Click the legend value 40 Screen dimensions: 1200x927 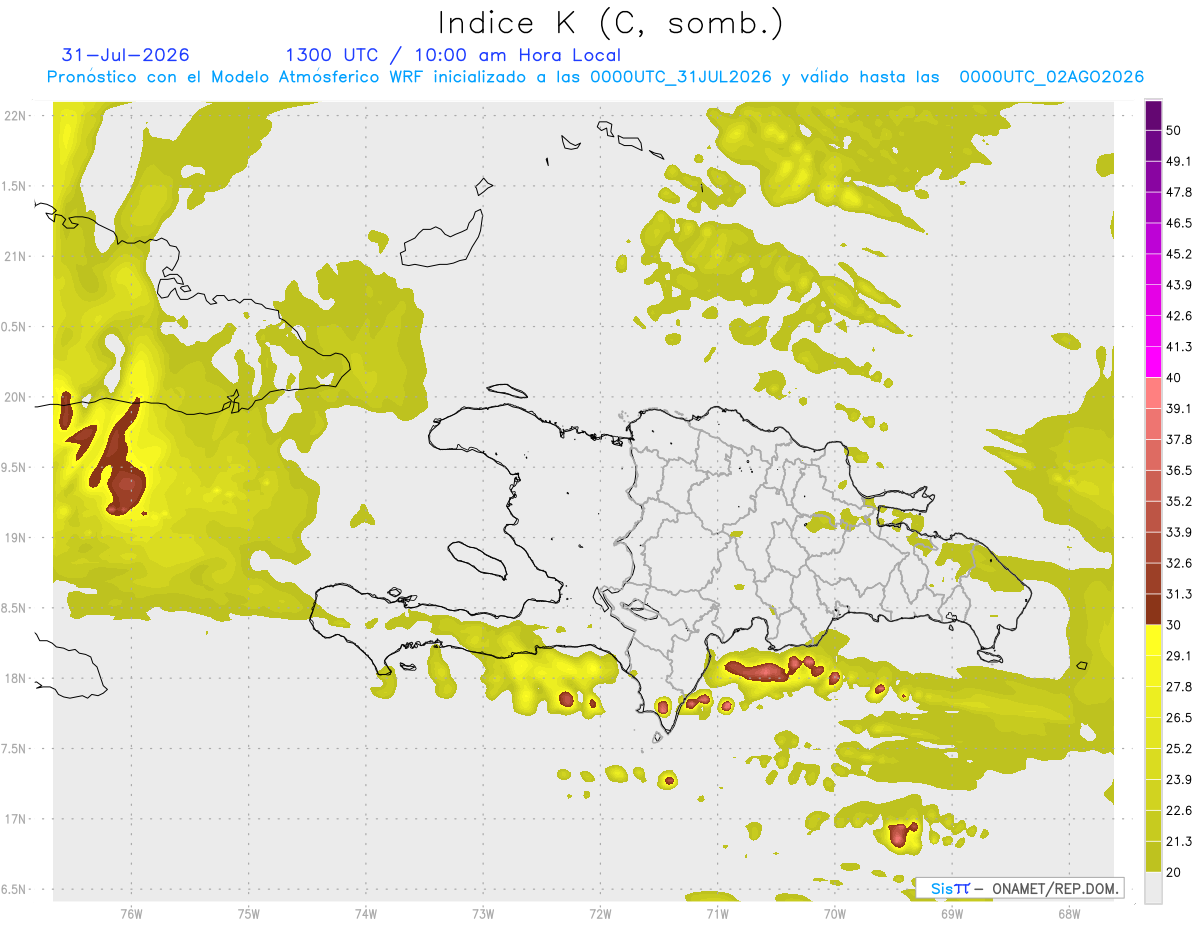coord(1174,378)
